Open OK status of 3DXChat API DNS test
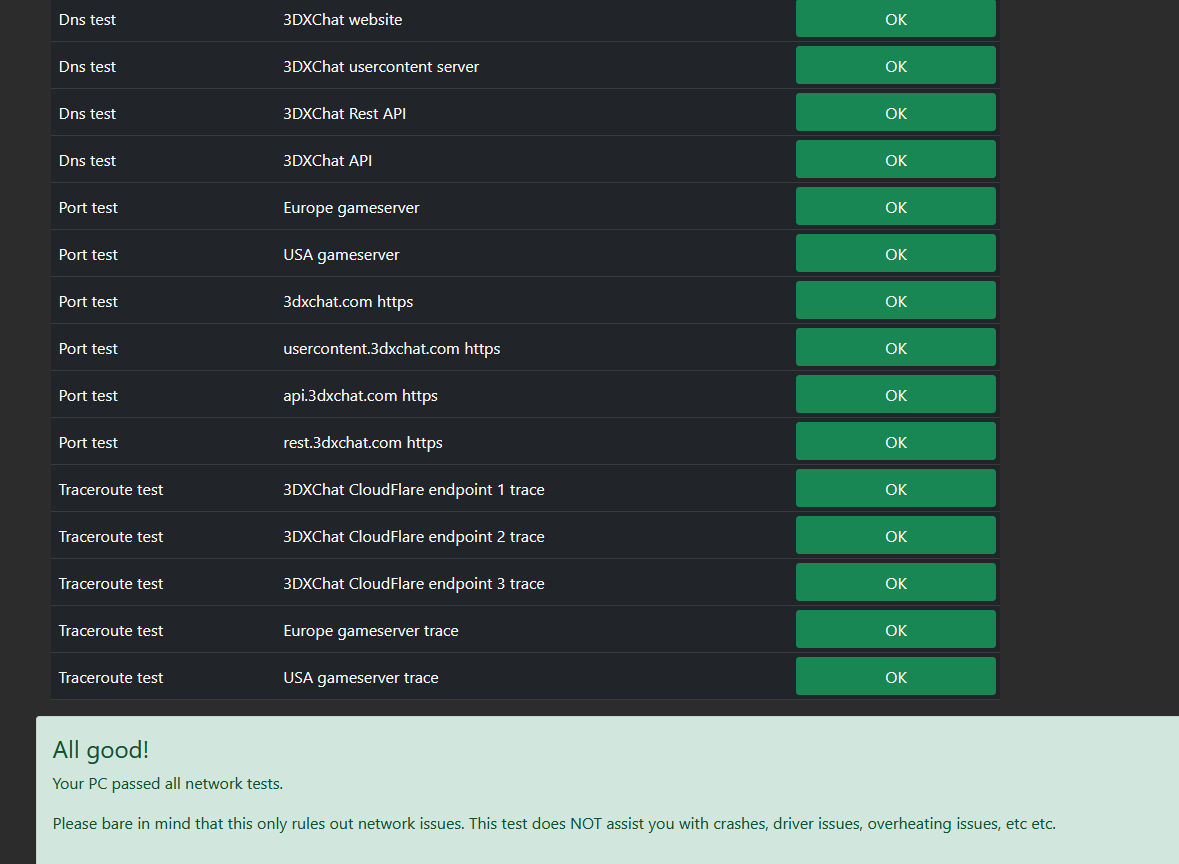This screenshot has width=1179, height=864. click(896, 159)
